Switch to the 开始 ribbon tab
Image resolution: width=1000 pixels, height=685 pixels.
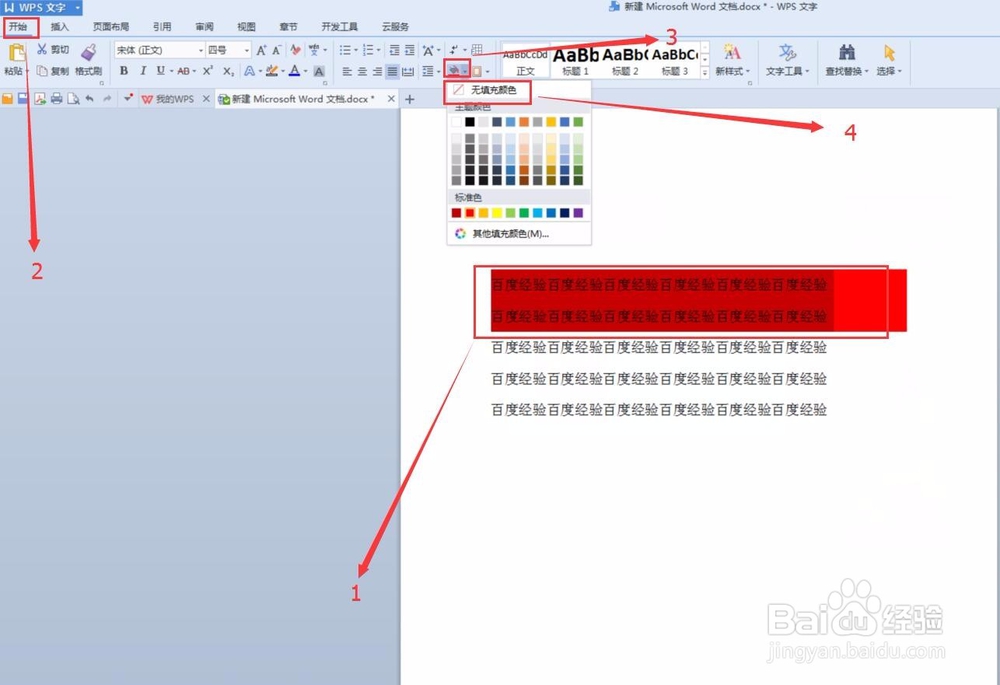tap(18, 27)
